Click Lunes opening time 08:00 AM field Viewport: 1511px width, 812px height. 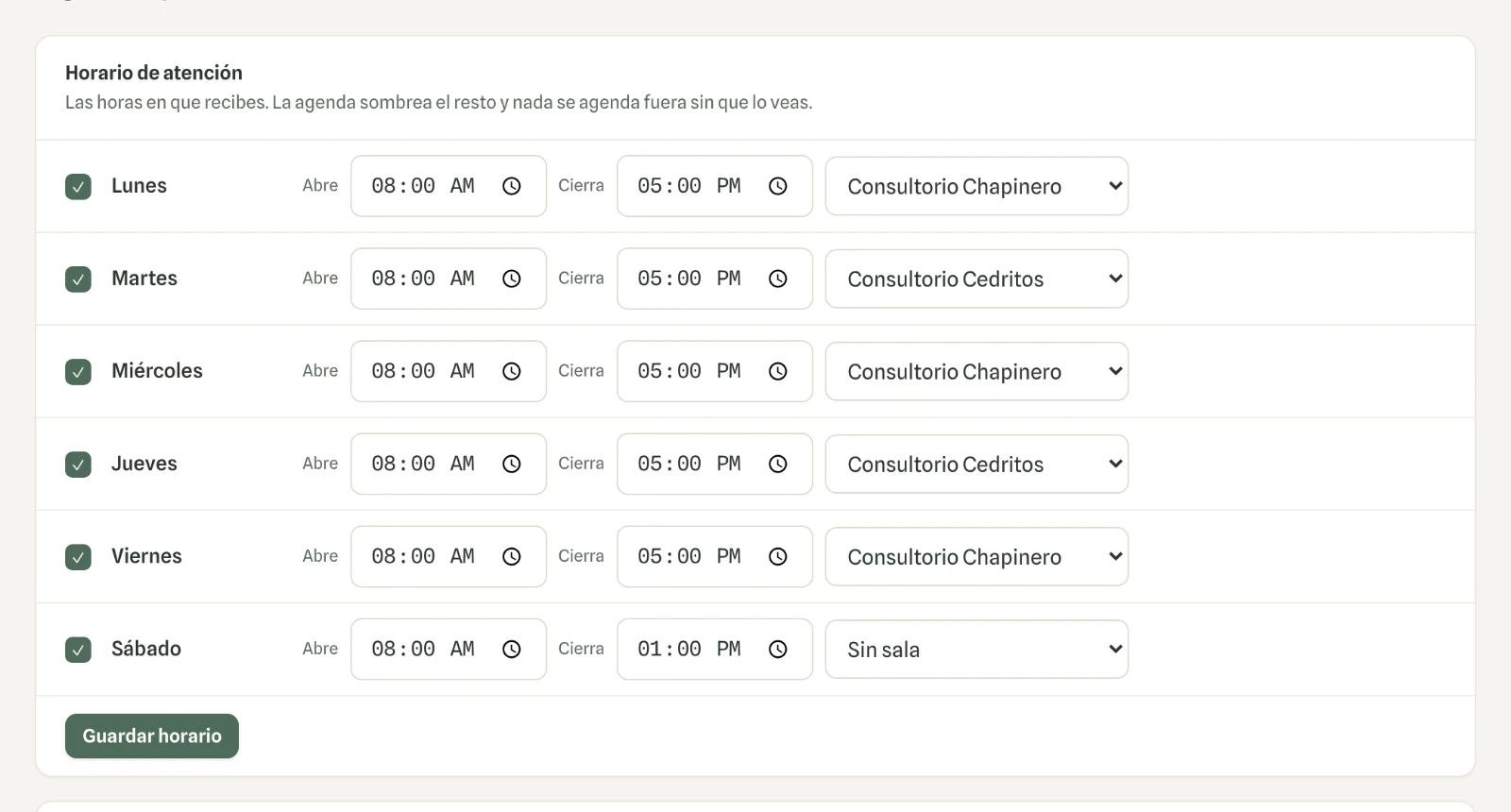[x=449, y=186]
